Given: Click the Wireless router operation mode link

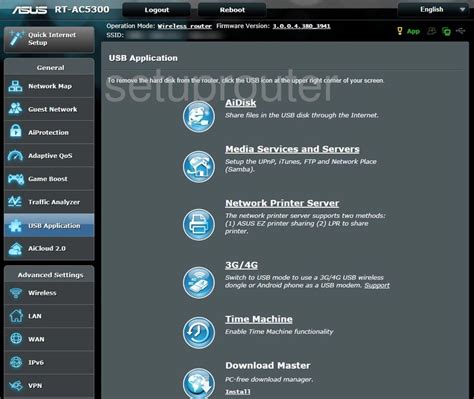Looking at the screenshot, I should point(185,26).
